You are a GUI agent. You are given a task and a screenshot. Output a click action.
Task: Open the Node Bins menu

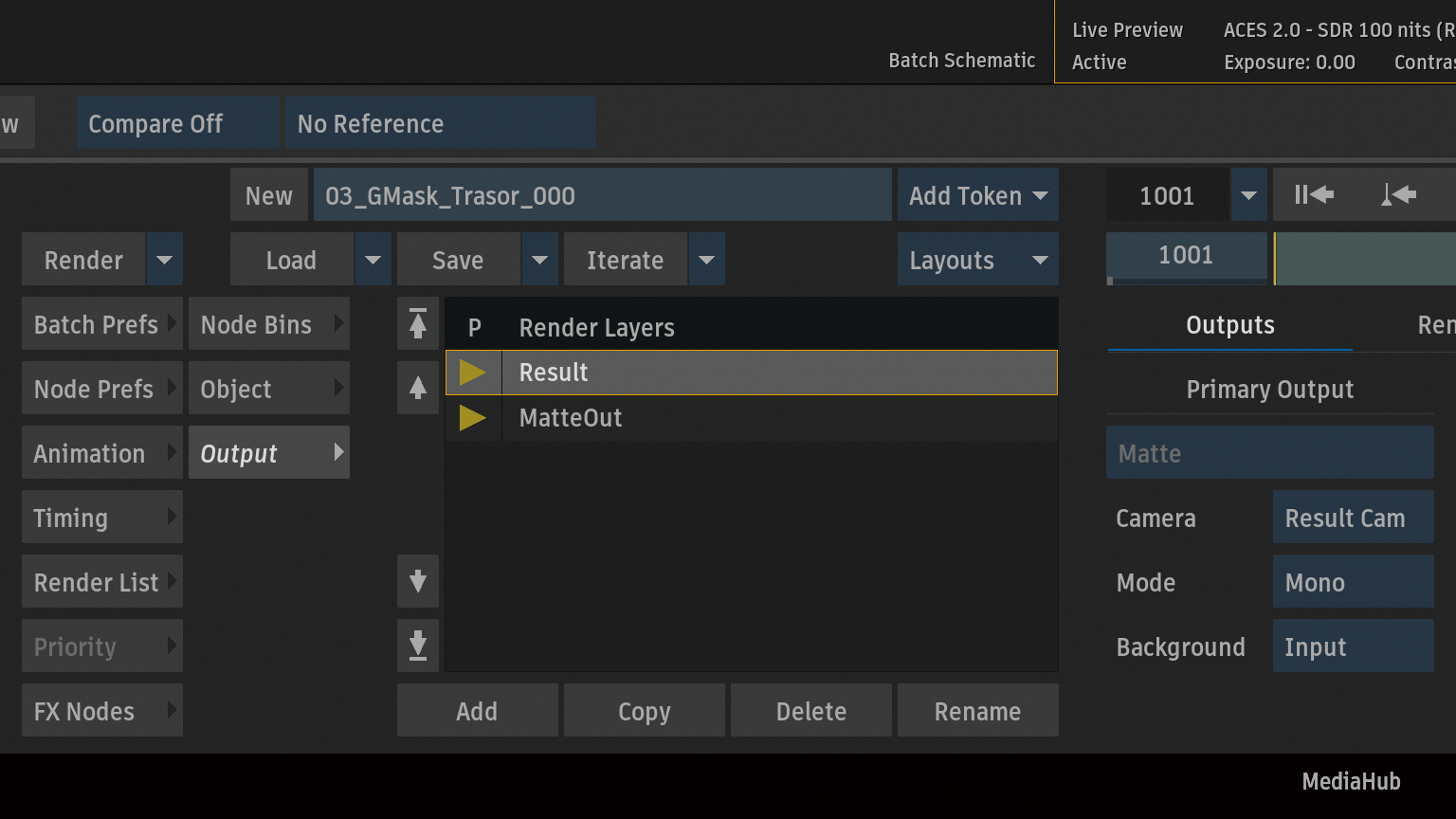click(x=269, y=324)
